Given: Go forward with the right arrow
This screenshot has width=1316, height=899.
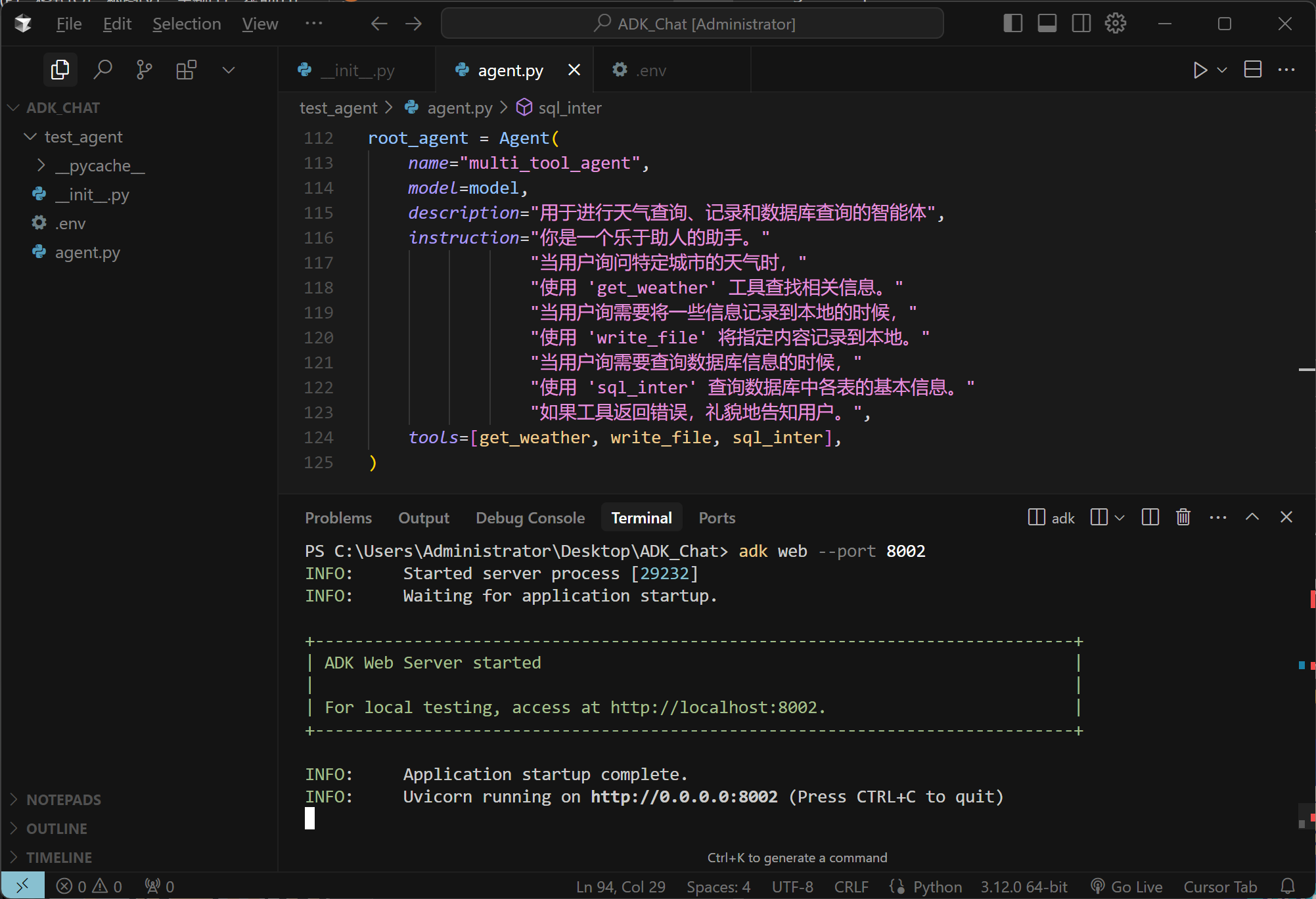Looking at the screenshot, I should point(413,24).
